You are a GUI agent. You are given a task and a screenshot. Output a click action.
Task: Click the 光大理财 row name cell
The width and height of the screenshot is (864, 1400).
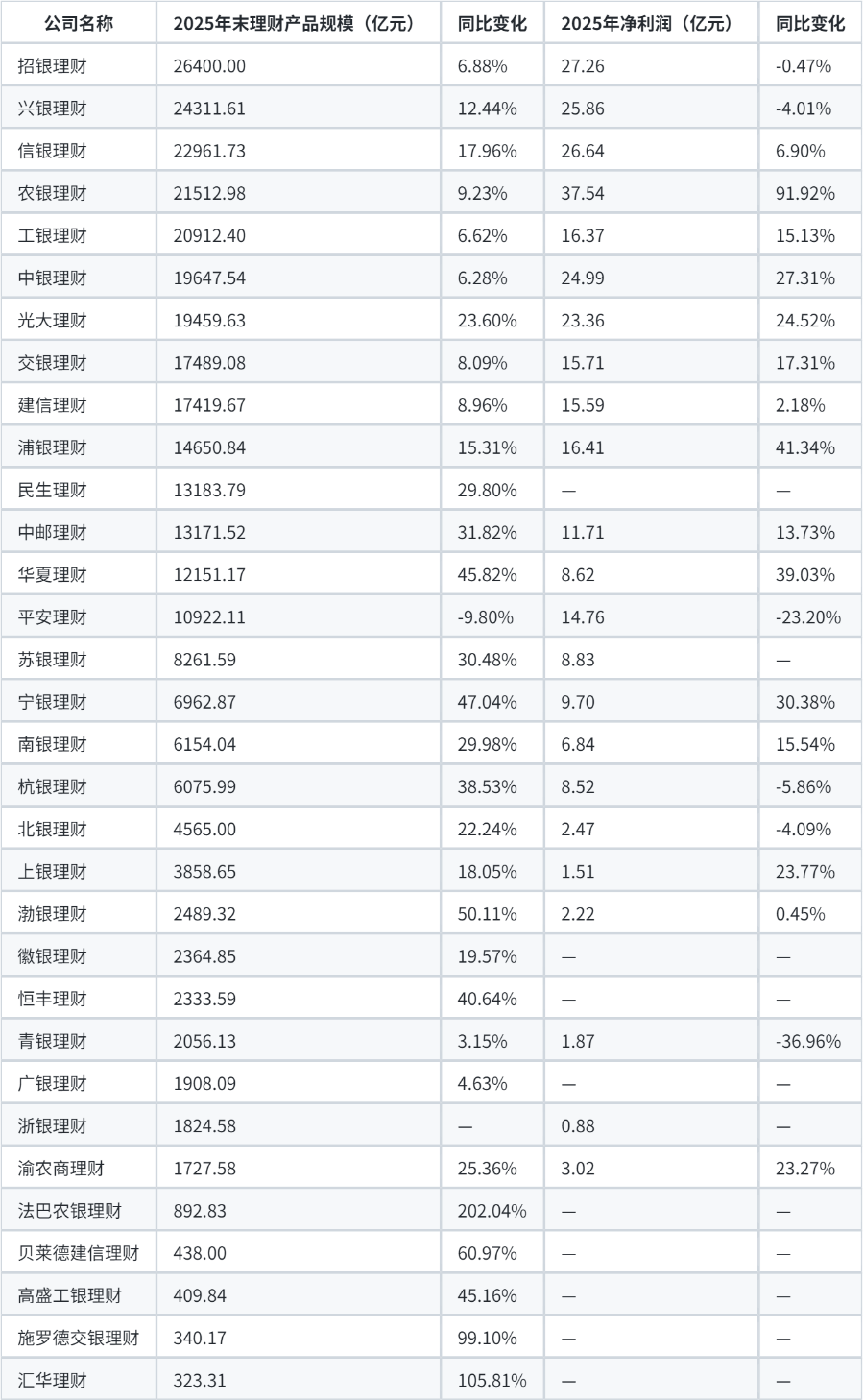pos(53,320)
